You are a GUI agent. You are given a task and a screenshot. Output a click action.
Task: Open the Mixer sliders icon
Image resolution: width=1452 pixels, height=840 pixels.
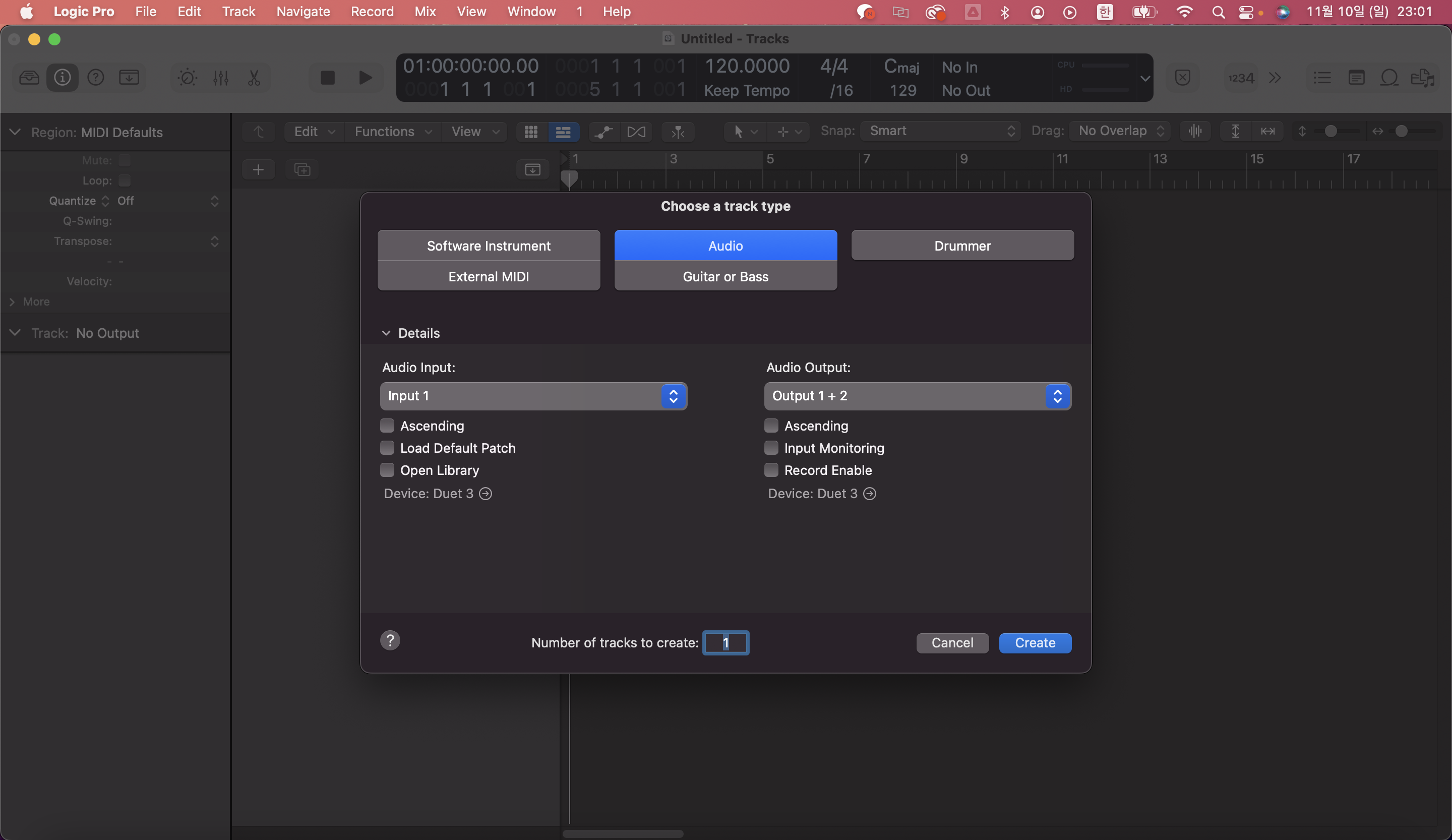coord(221,77)
